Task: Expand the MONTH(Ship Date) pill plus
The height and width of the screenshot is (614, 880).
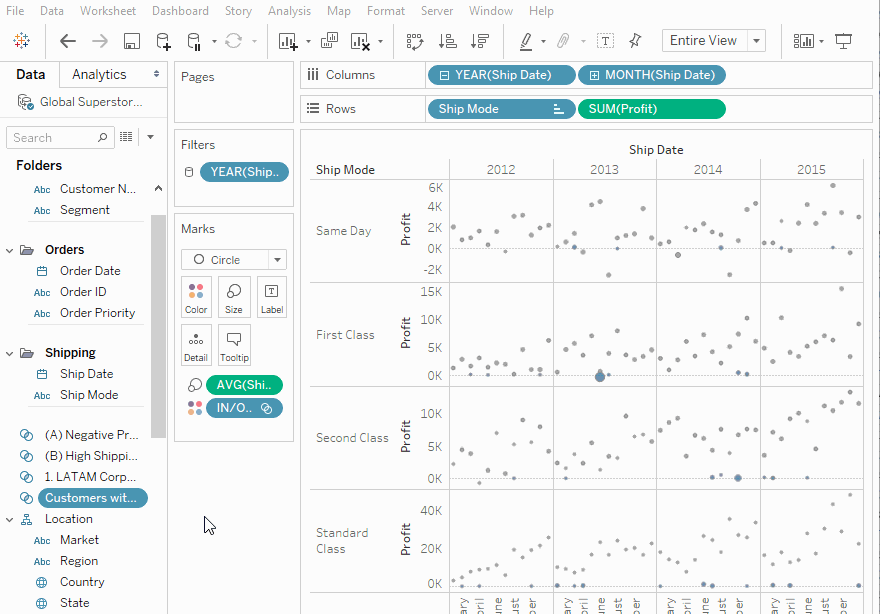Action: tap(594, 75)
